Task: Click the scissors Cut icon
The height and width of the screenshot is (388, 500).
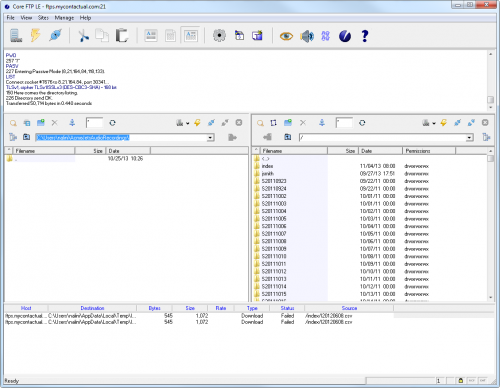Action: (x=83, y=36)
